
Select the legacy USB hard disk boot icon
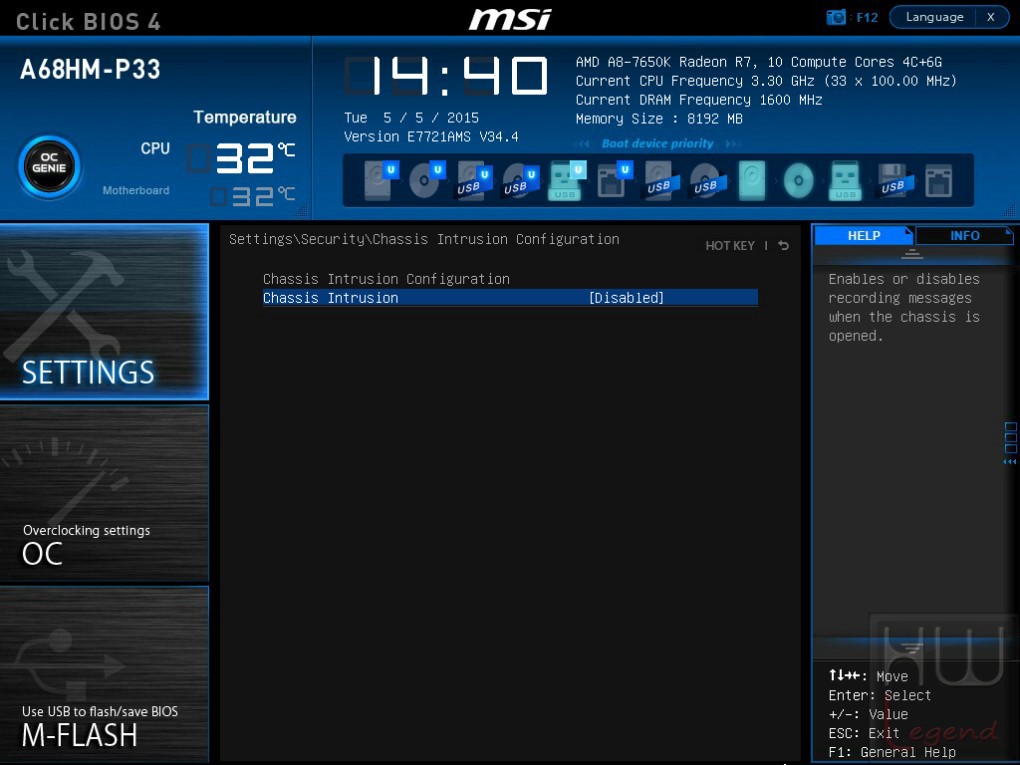pos(662,180)
